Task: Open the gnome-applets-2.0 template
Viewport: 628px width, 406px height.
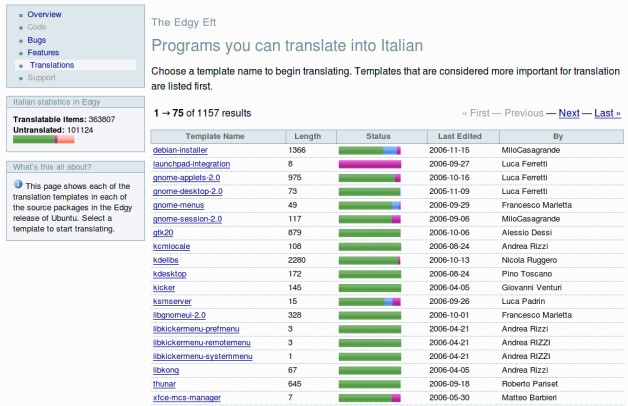Action: [186, 177]
